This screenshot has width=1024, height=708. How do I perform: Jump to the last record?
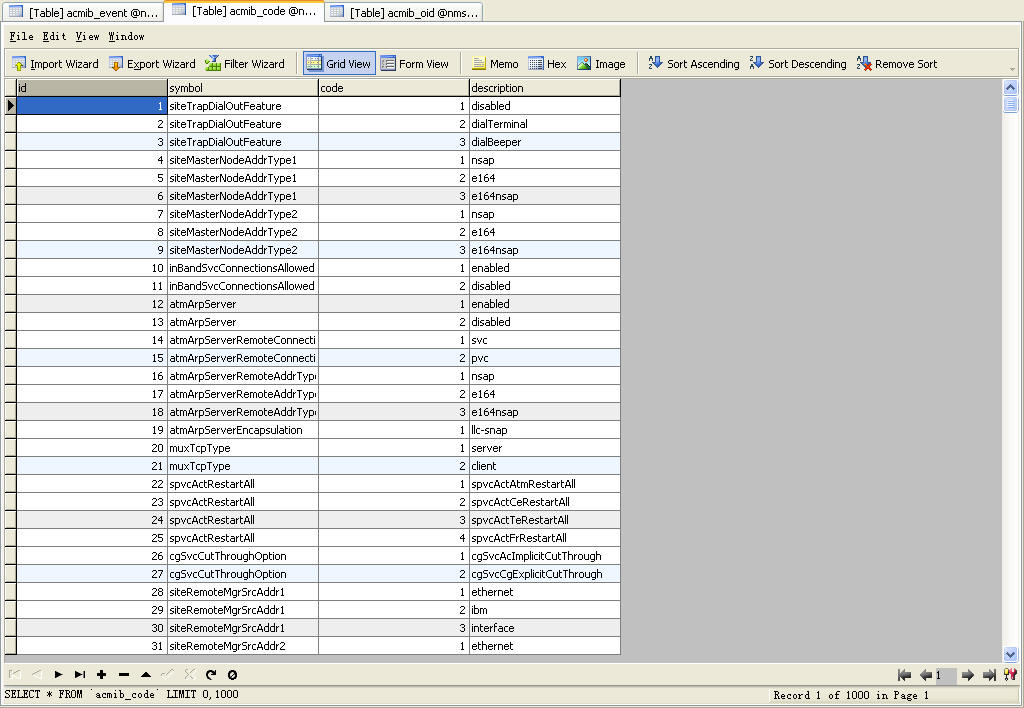(80, 675)
